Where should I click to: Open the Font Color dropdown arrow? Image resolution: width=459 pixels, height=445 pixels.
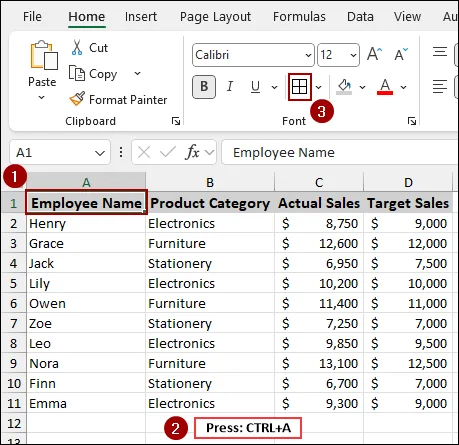pos(403,87)
